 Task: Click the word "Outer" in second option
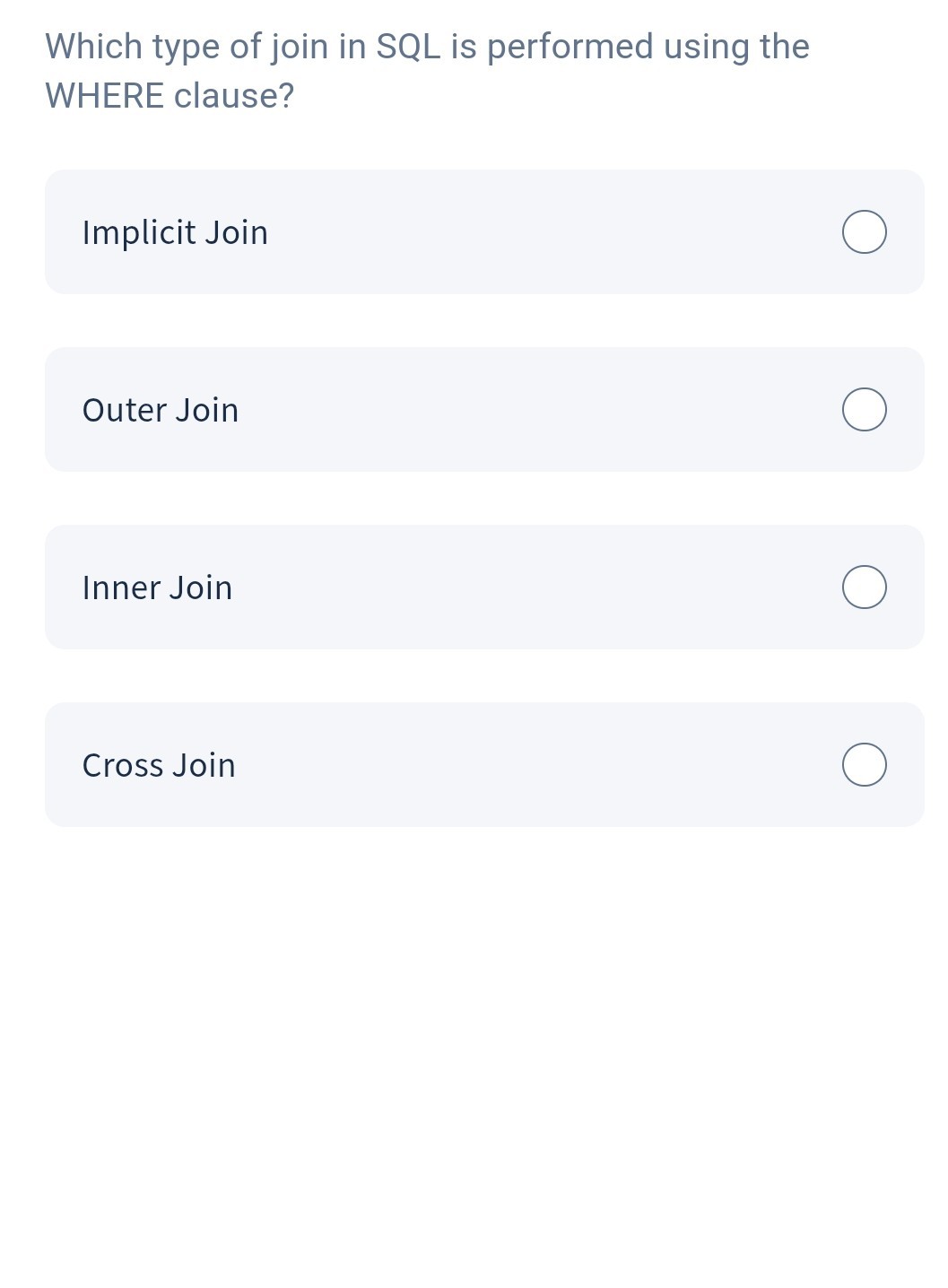point(124,410)
